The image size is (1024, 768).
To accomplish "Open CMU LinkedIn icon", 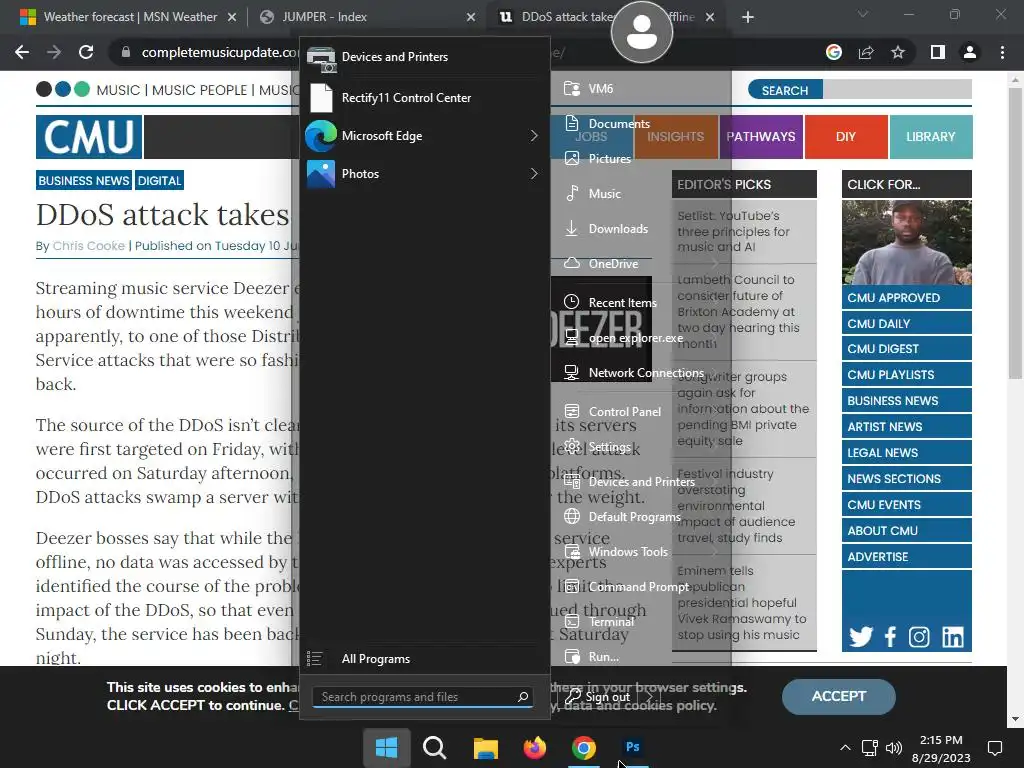I will pos(953,637).
